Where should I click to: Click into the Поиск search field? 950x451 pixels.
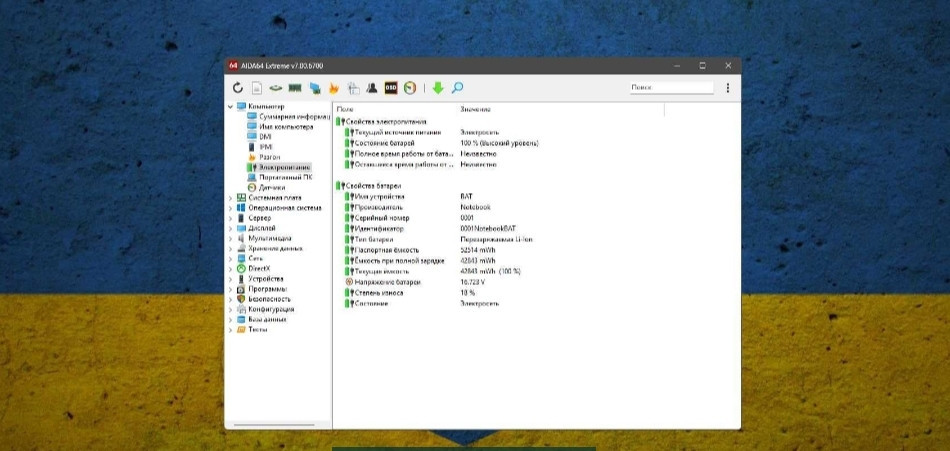pyautogui.click(x=670, y=88)
